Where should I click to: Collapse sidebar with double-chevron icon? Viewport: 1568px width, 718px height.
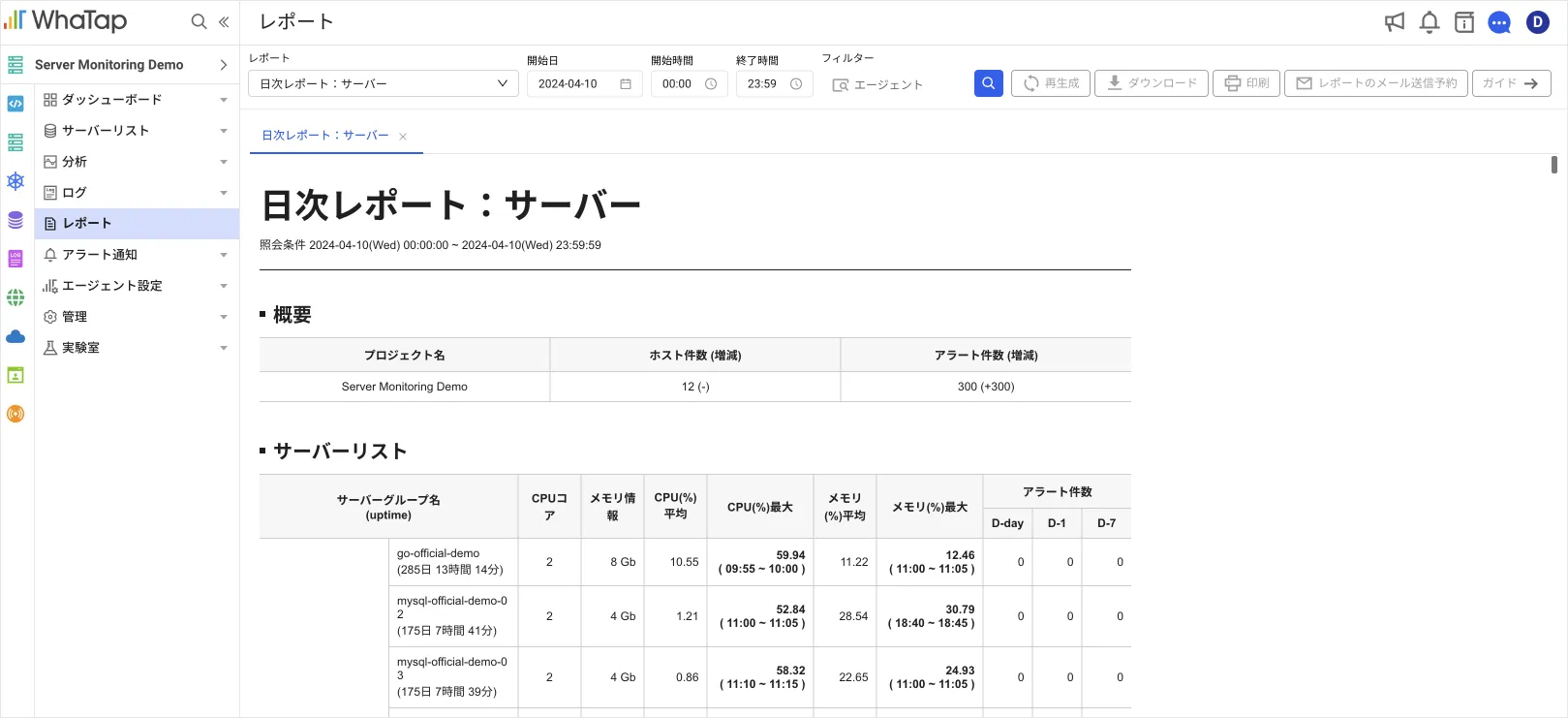pyautogui.click(x=224, y=21)
